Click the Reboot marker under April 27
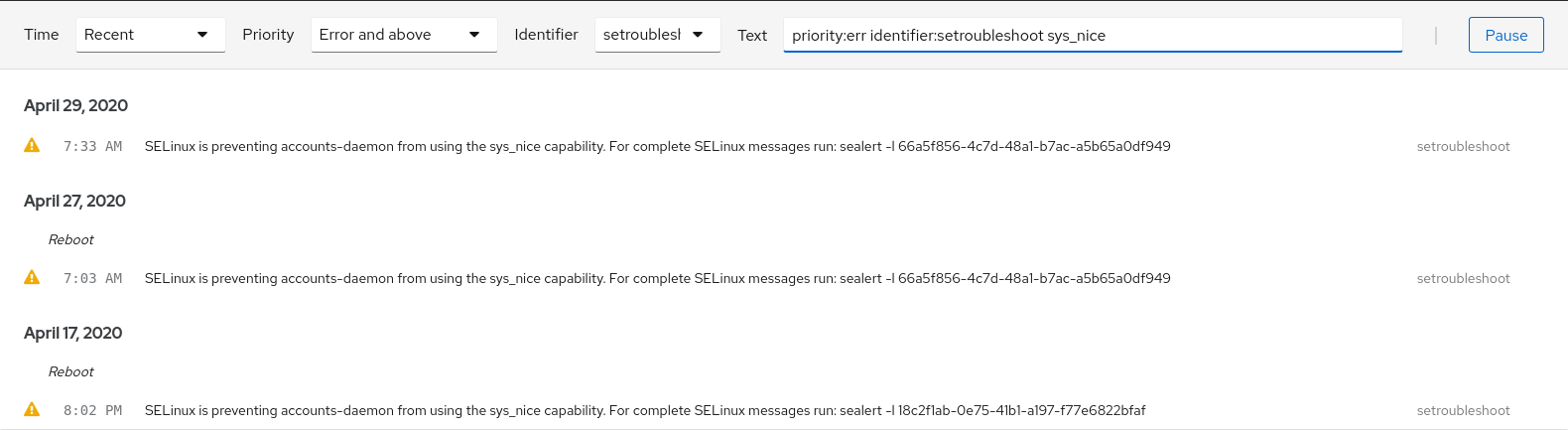Viewport: 1568px width, 430px height. tap(71, 239)
